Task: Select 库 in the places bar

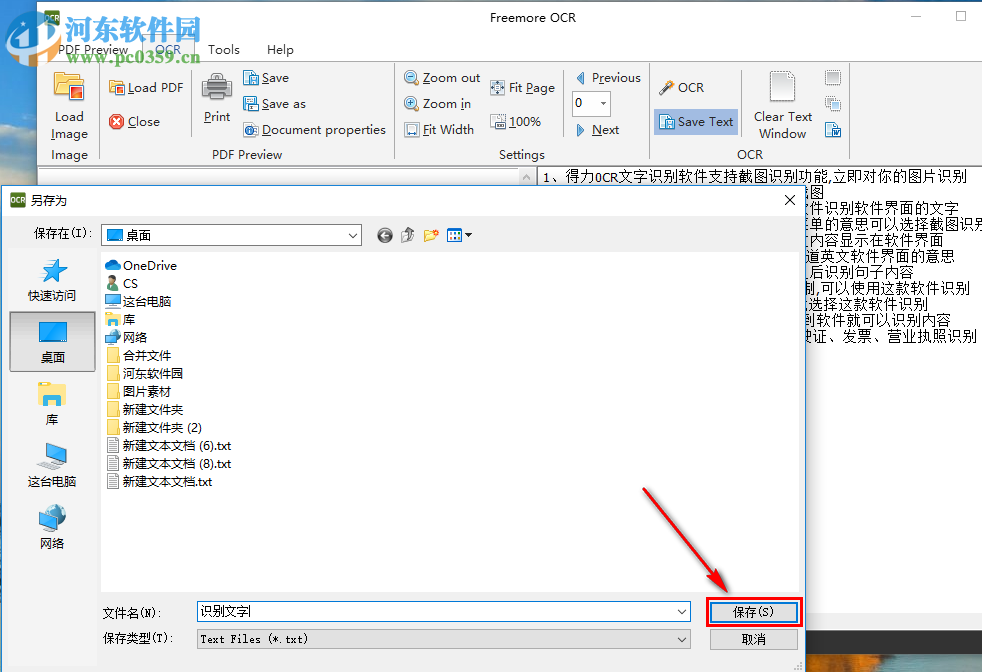Action: (52, 404)
